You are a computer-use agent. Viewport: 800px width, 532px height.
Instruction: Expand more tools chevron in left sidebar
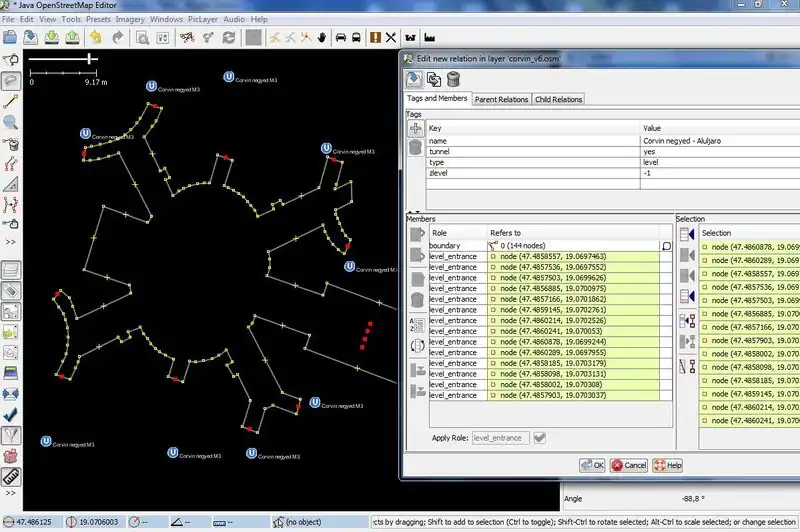coord(13,241)
